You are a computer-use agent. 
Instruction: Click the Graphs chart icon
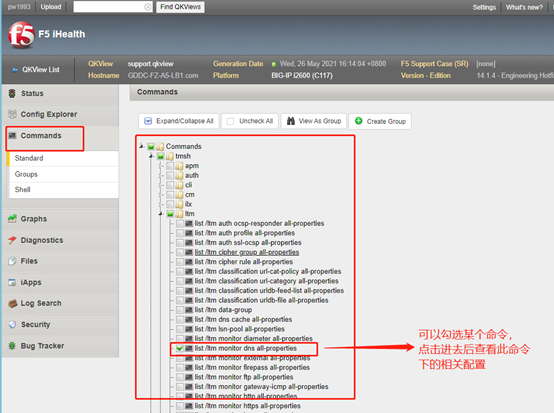tap(12, 219)
